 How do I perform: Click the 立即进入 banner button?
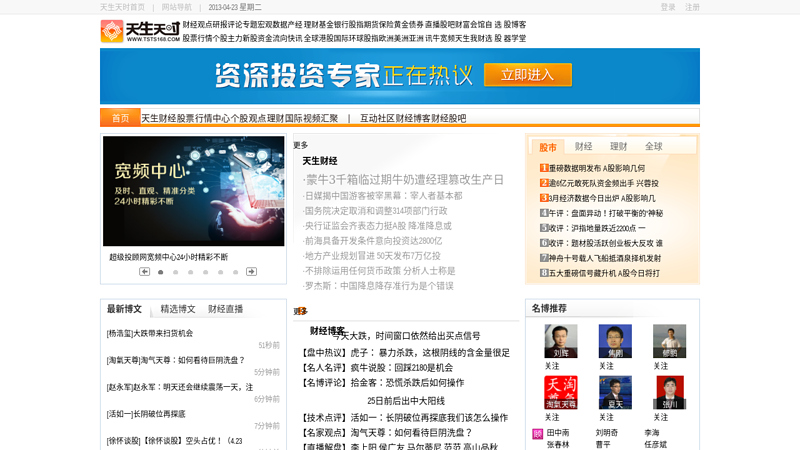click(528, 74)
